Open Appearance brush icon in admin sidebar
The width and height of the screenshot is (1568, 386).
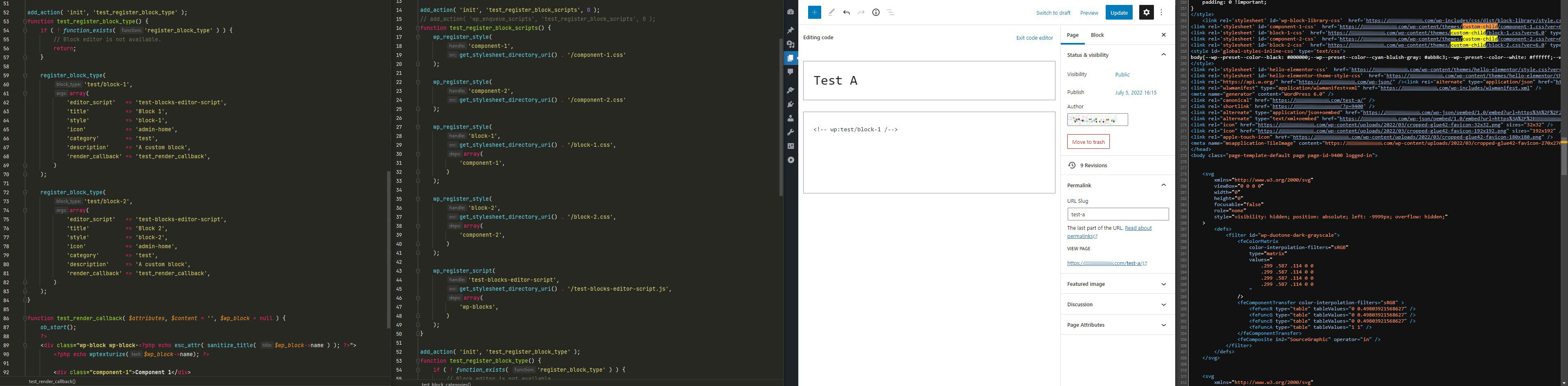pos(791,91)
